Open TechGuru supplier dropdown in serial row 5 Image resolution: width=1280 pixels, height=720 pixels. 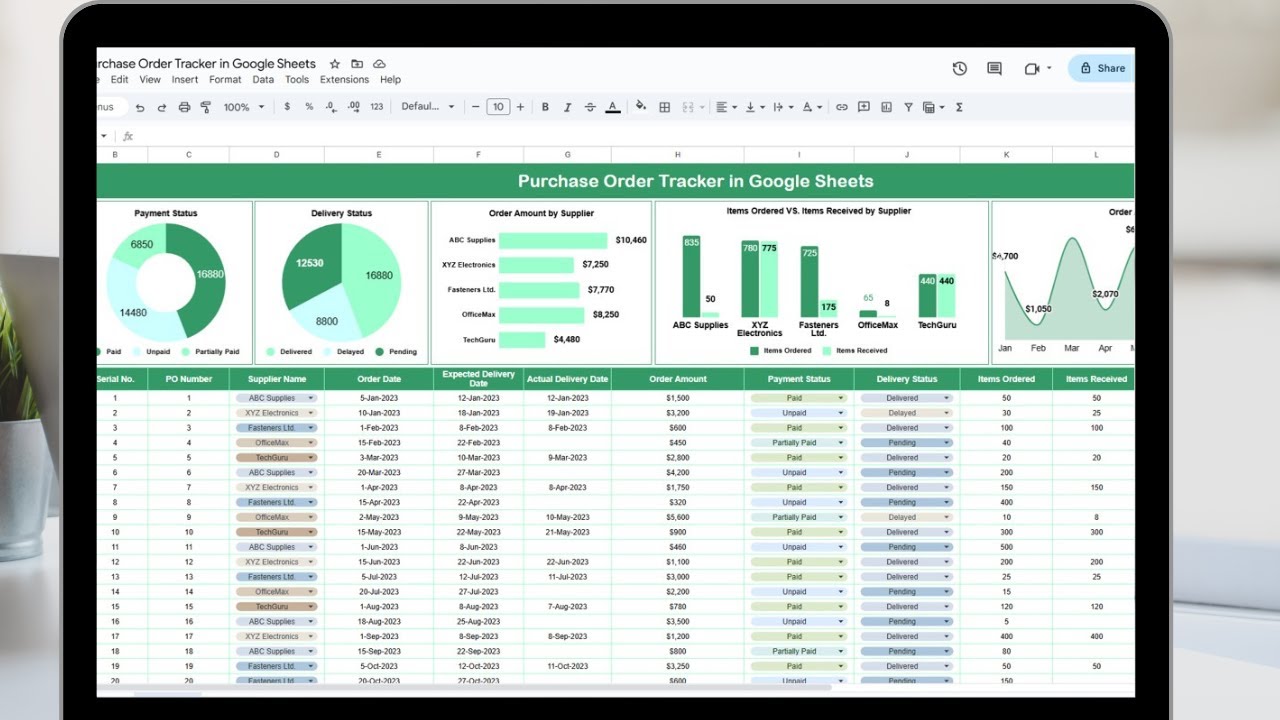click(x=311, y=458)
